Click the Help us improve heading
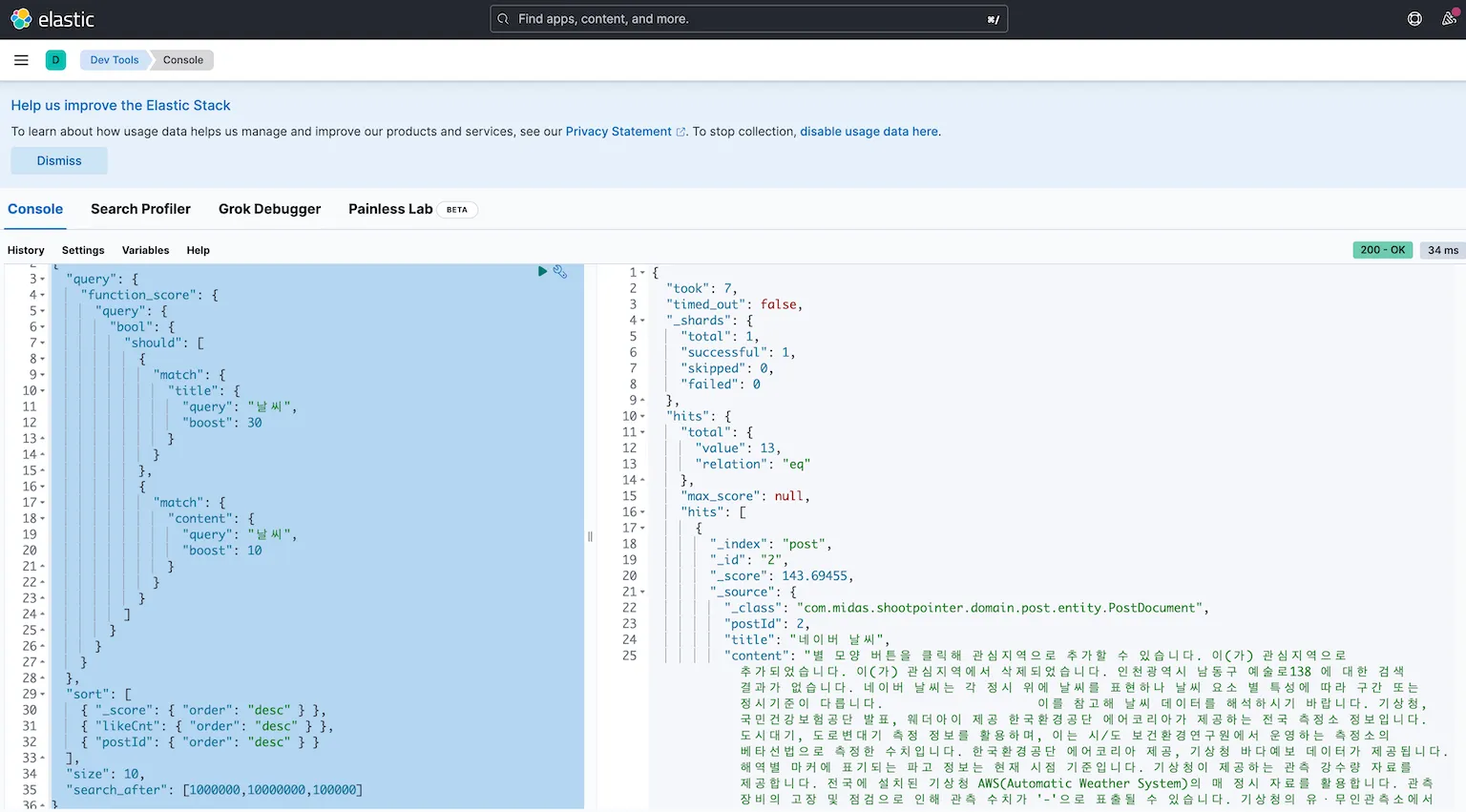Screen dimensions: 1466x812 121,105
